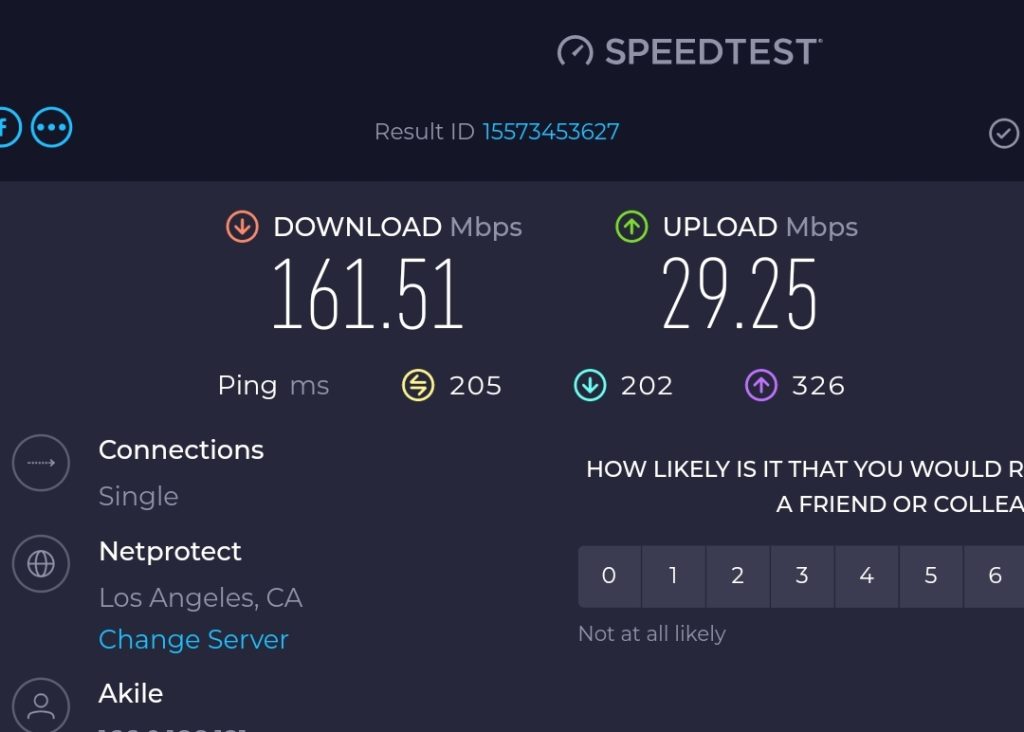This screenshot has height=732, width=1024.
Task: Click the download arrow icon
Action: click(x=242, y=227)
